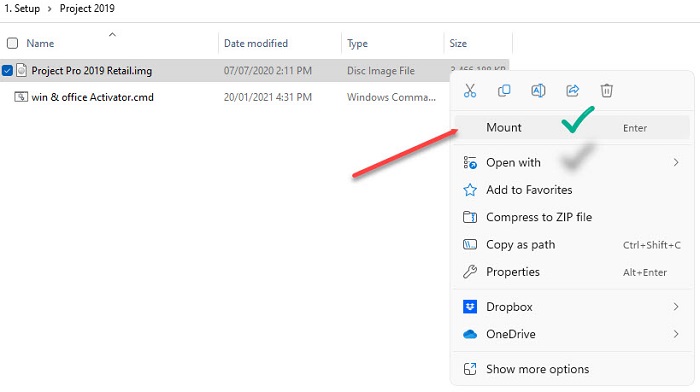
Task: Click Project 2019 breadcrumb segment
Action: tap(87, 8)
